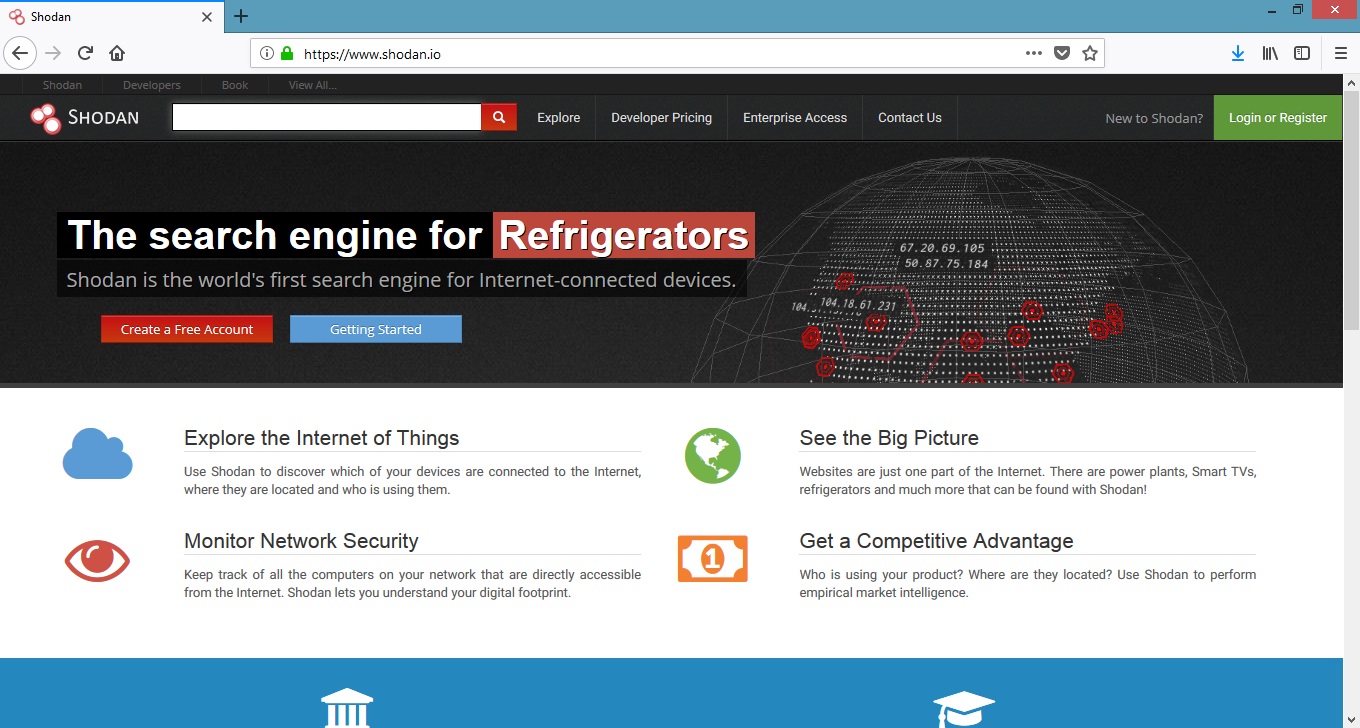The width and height of the screenshot is (1360, 728).
Task: Click into the Shodan search field
Action: [326, 118]
